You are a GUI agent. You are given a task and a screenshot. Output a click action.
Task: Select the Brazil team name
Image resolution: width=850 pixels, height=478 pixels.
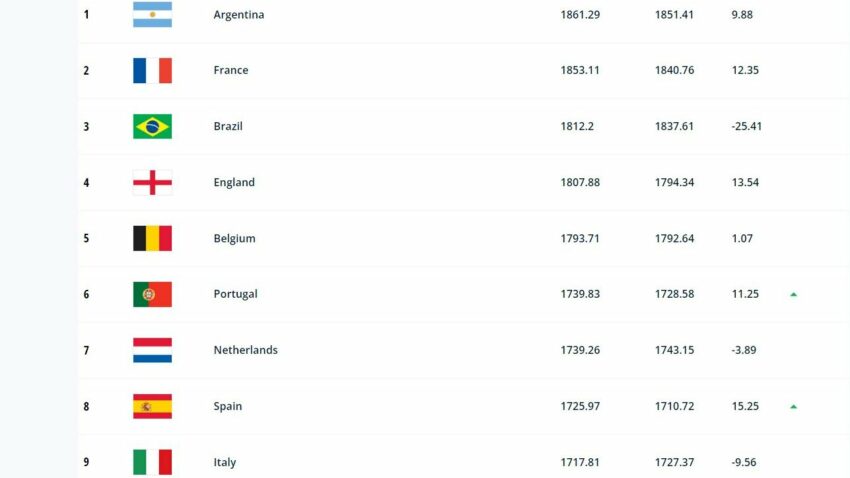(228, 126)
